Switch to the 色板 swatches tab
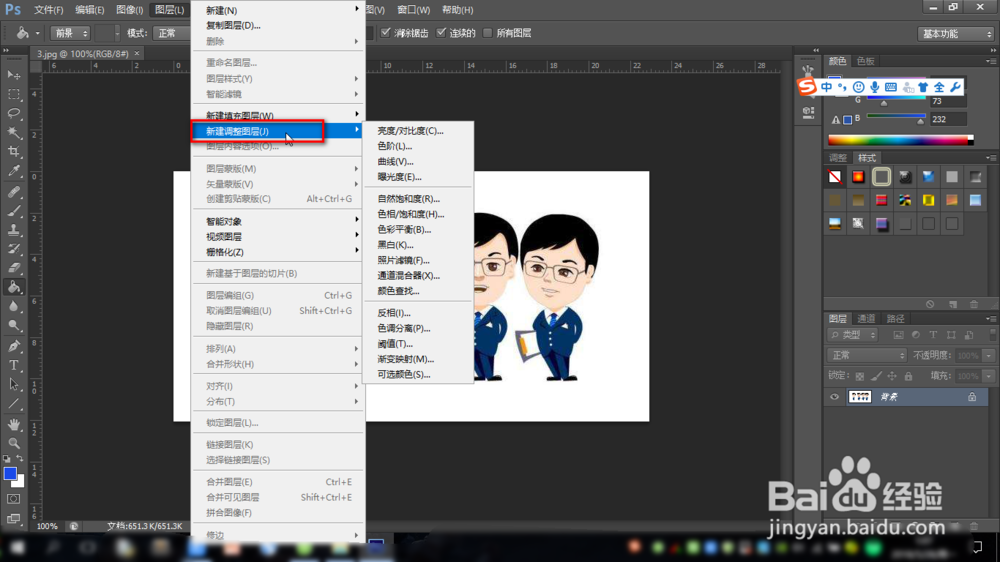 865,61
